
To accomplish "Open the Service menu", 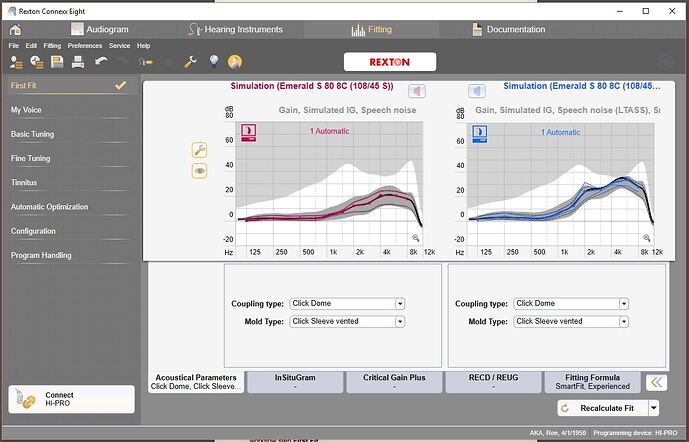I will pyautogui.click(x=120, y=46).
